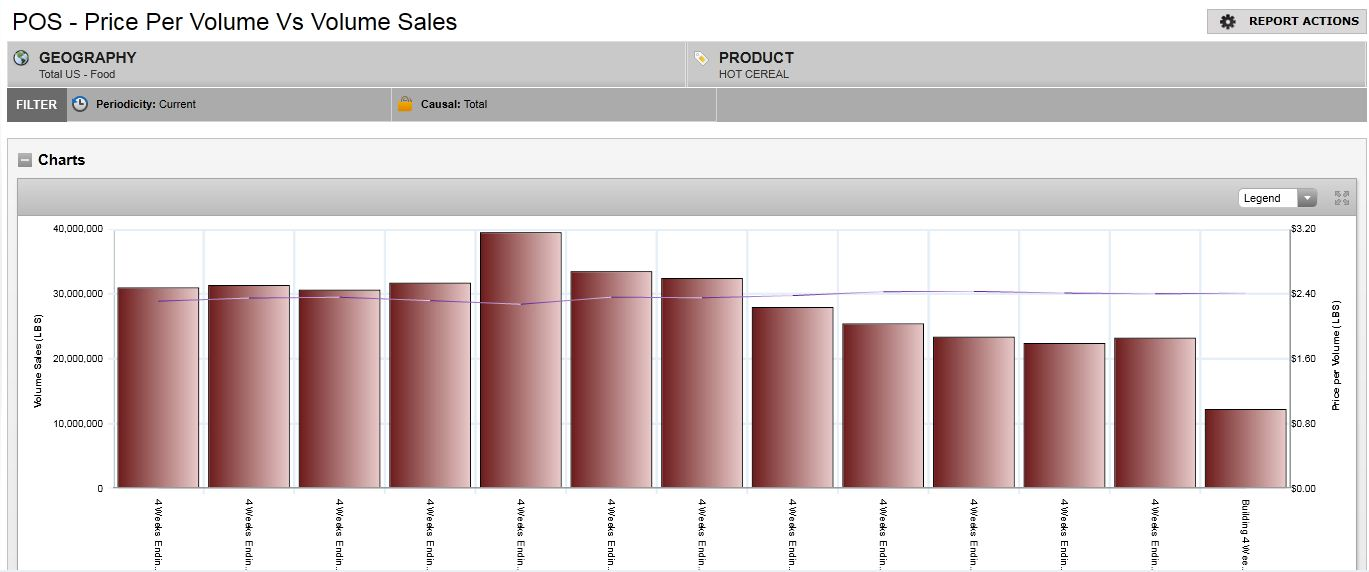Select the Periodicity: Current filter
The width and height of the screenshot is (1369, 572).
point(146,104)
